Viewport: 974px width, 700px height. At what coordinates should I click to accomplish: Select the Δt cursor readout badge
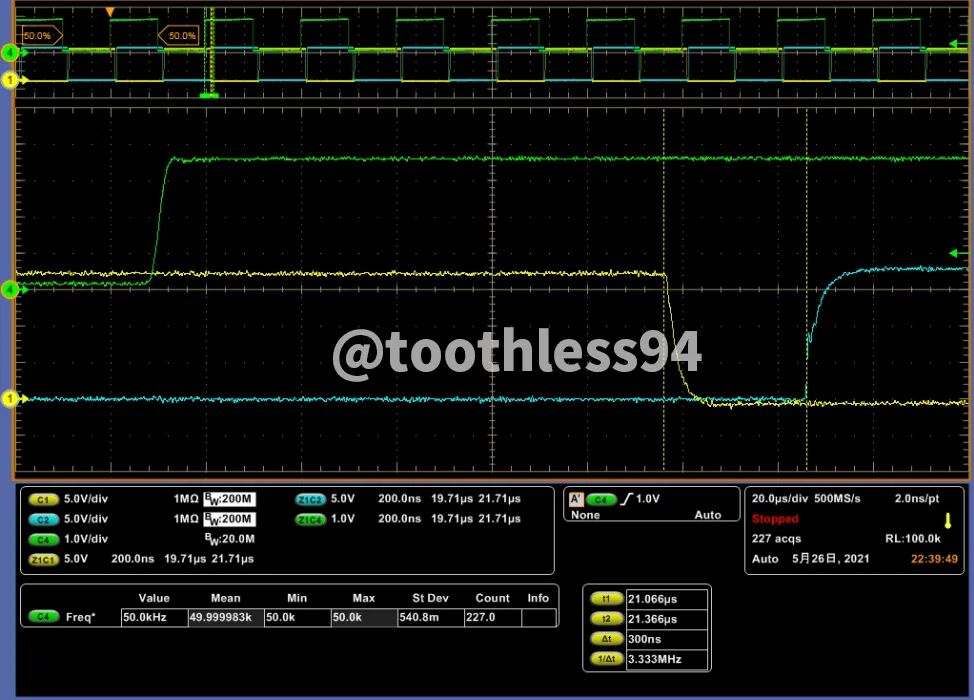[607, 639]
